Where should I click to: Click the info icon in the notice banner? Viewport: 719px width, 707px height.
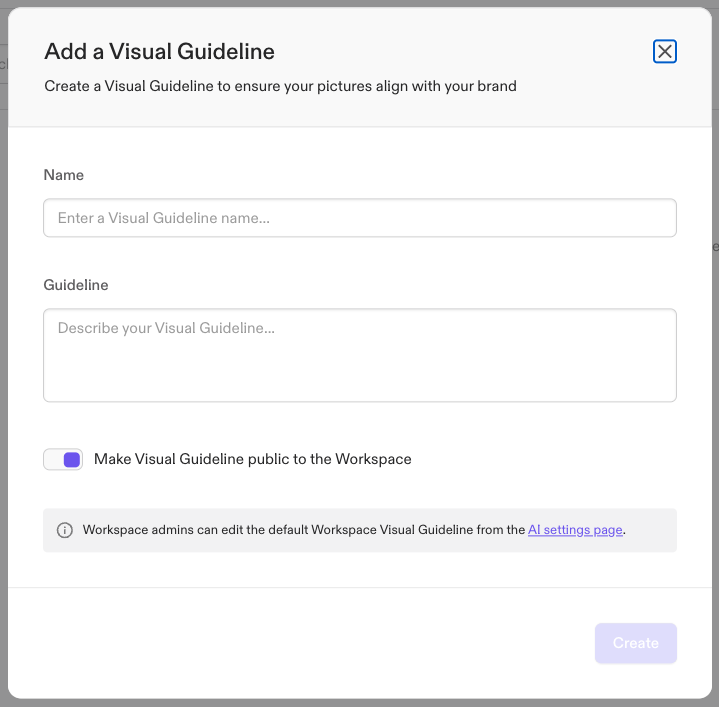click(65, 530)
